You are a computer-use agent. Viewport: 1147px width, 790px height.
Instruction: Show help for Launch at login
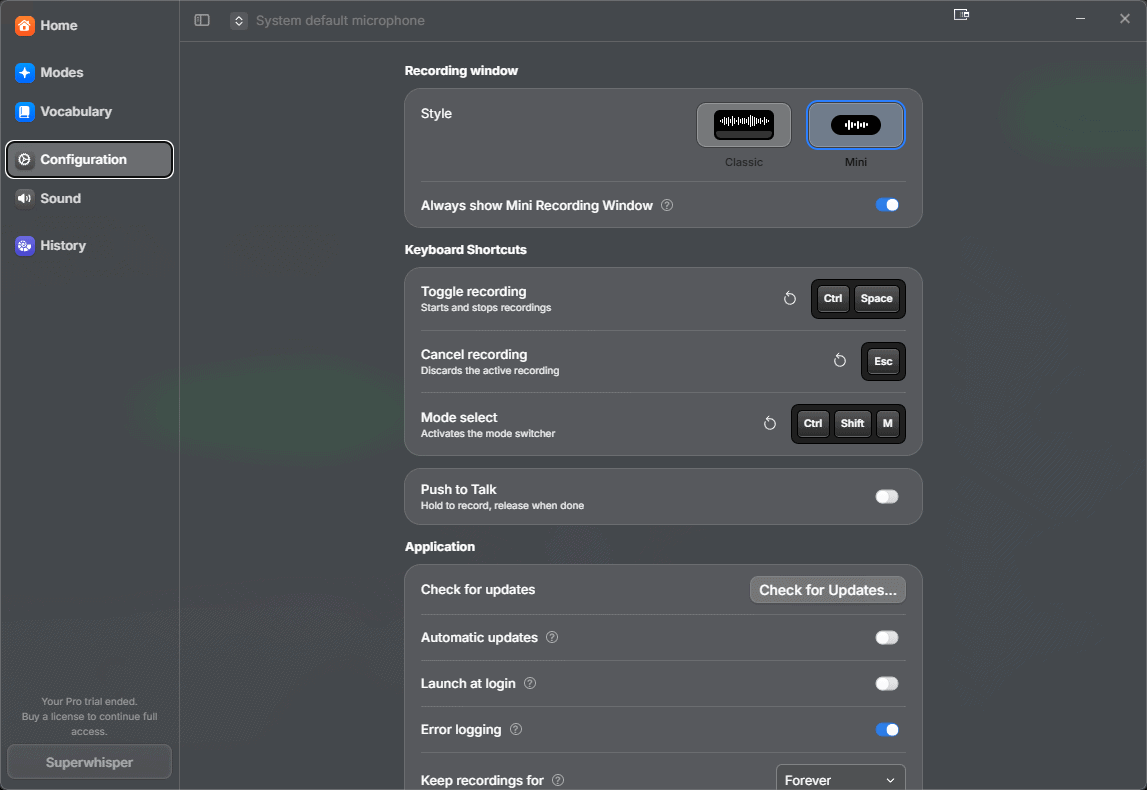[530, 683]
